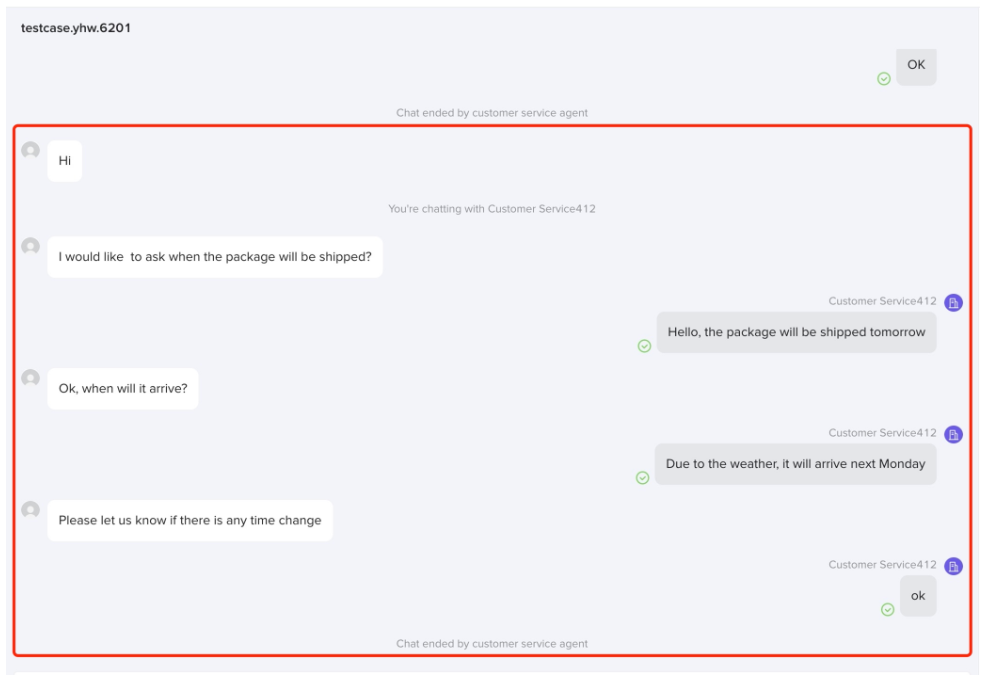Click the green check beside "Due to the weather" message
990x687 pixels.
[x=643, y=478]
